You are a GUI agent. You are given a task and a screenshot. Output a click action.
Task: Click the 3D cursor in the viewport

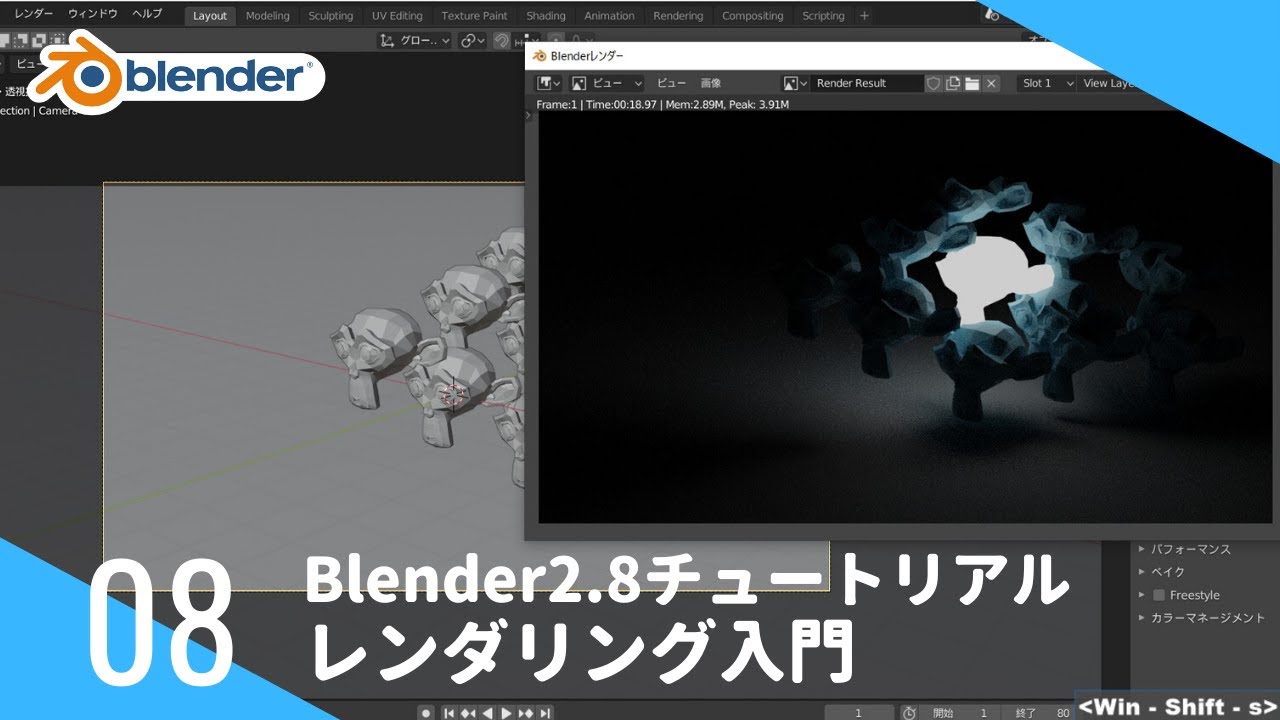pos(453,395)
